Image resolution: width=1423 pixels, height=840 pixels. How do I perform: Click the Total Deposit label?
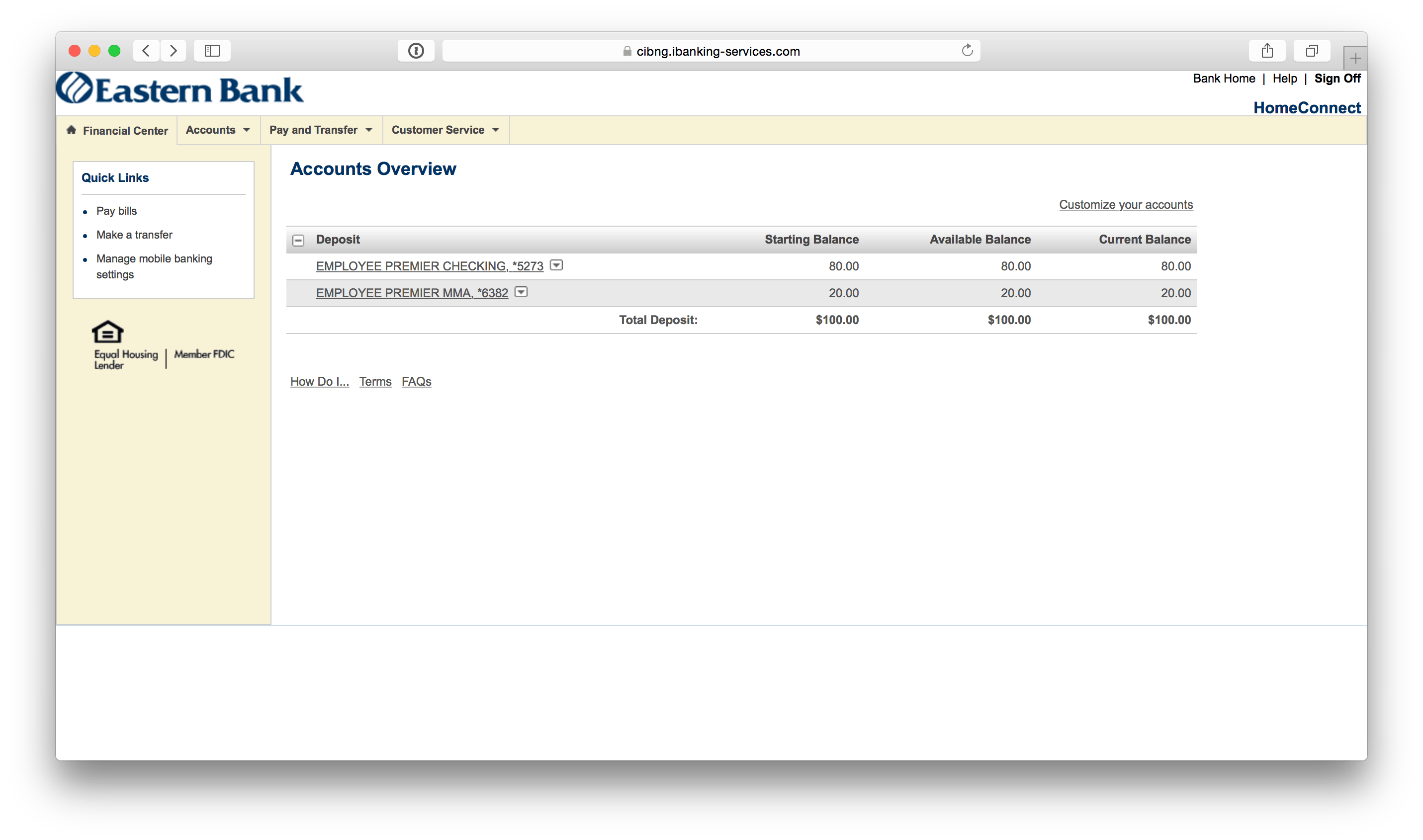click(x=659, y=320)
